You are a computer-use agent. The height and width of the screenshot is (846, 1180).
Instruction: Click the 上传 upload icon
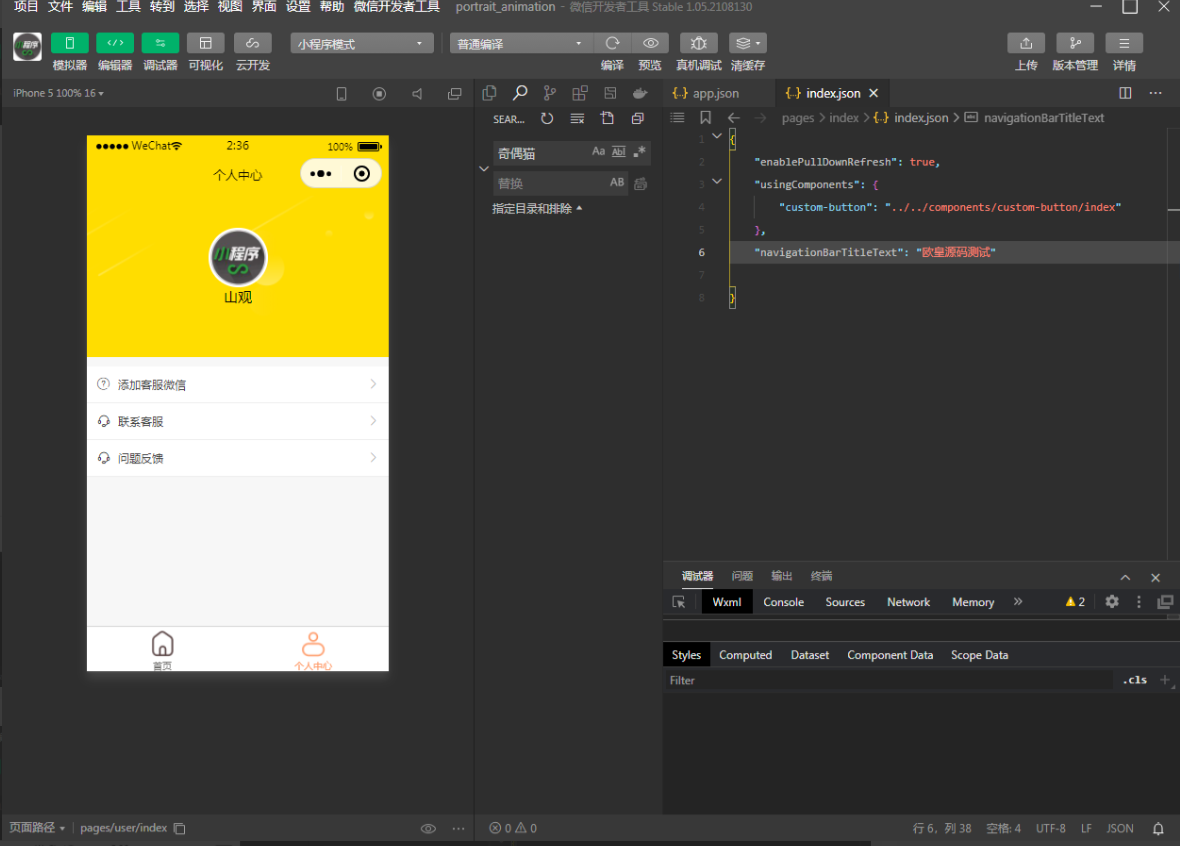[1026, 43]
